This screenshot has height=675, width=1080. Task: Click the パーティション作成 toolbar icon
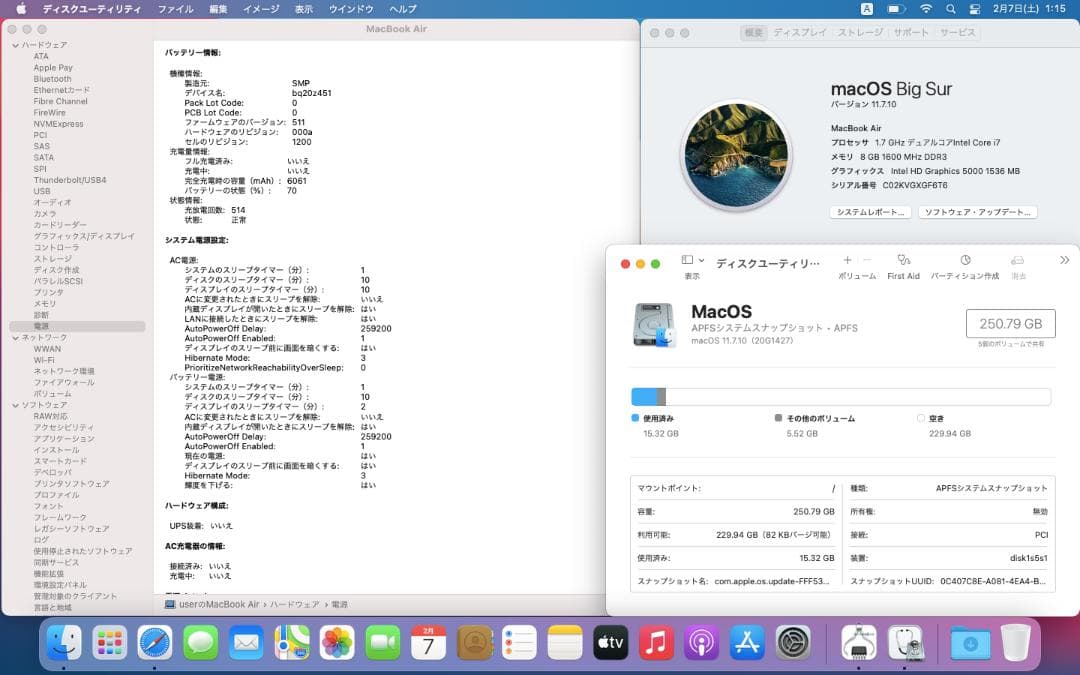click(x=965, y=260)
